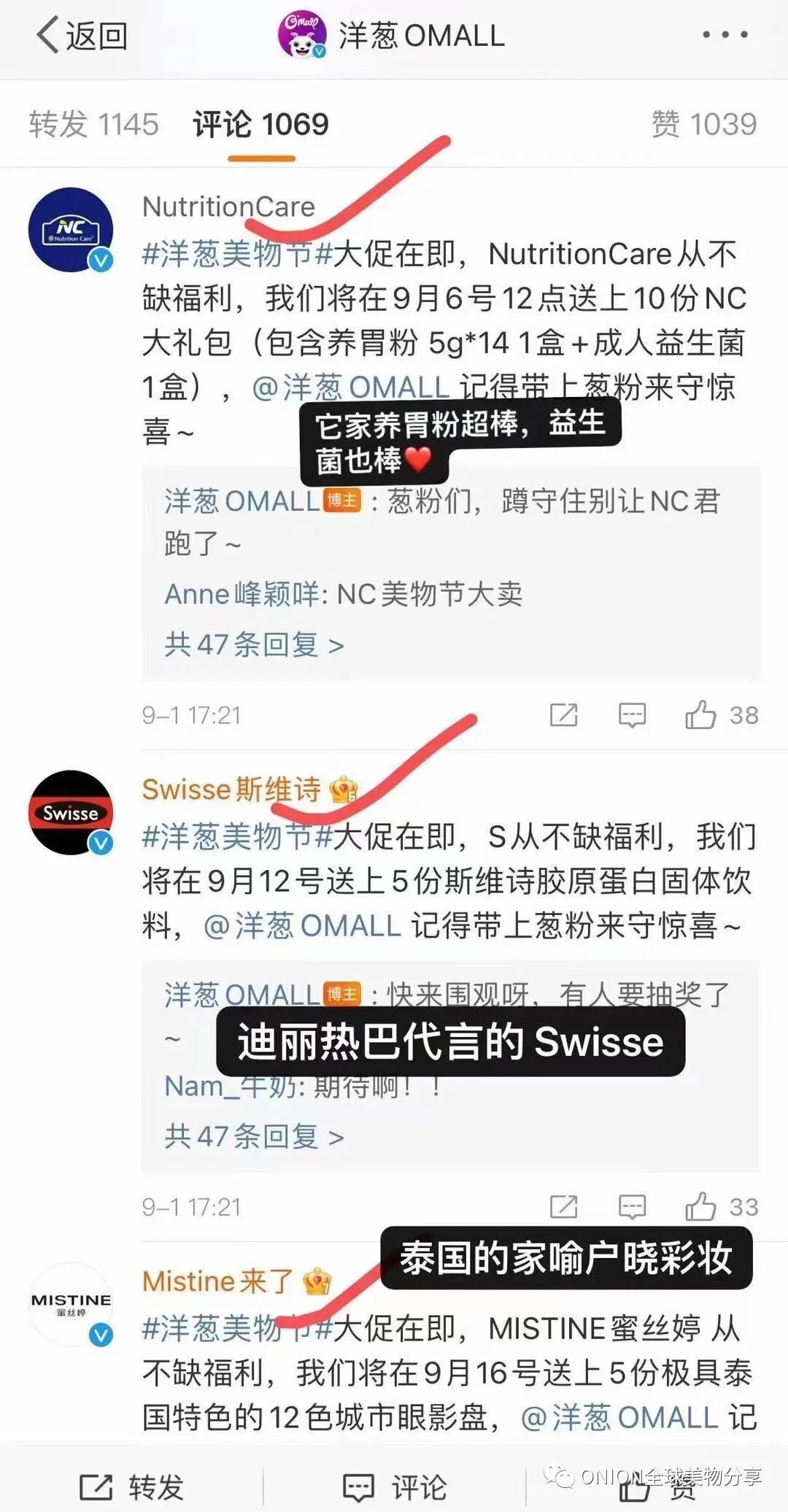The width and height of the screenshot is (788, 1512).
Task: Expand 共47条回复 under NutritionCare comment
Action: click(254, 644)
